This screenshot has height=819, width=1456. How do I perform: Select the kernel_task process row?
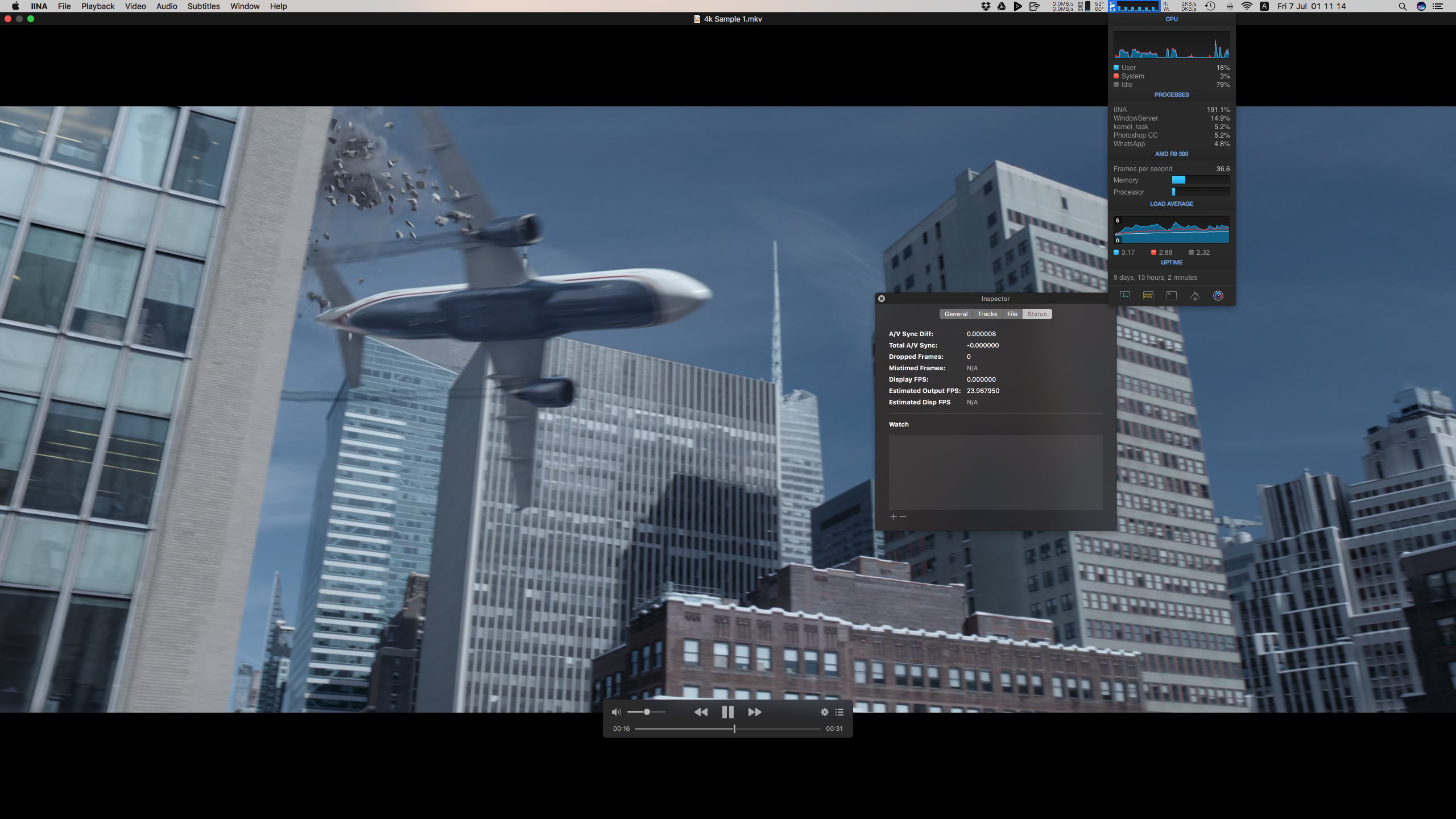pos(1172,127)
